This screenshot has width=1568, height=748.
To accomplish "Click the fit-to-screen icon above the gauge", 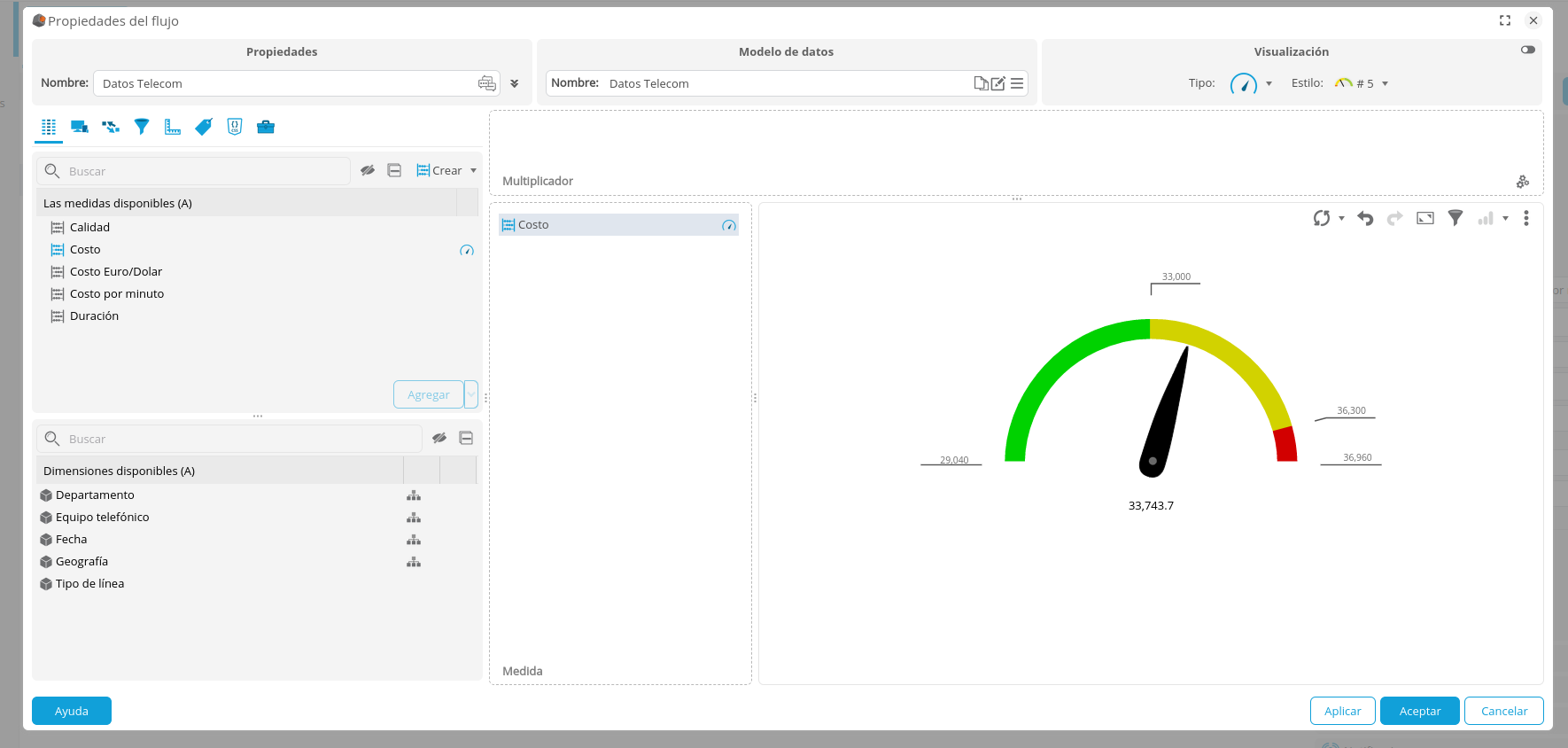I will coord(1425,218).
